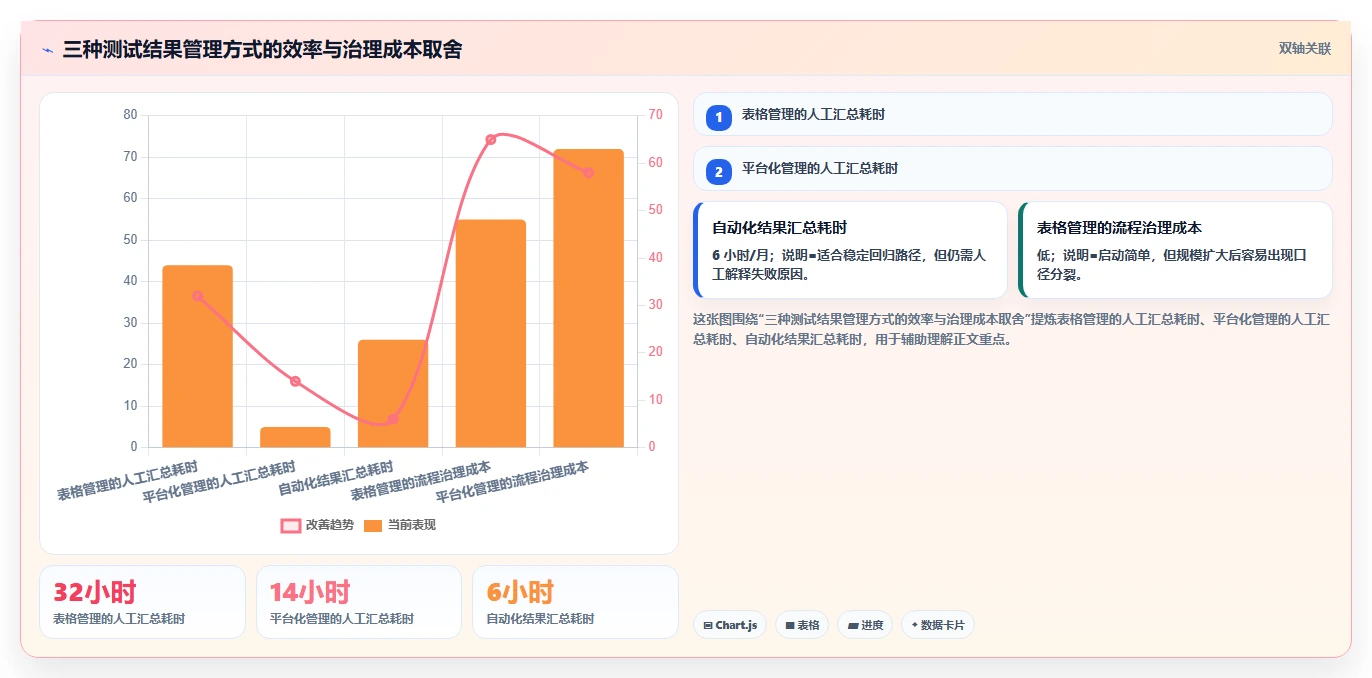Click the shortest bar 平台化管理的人工汇总耗时
The image size is (1372, 678).
[x=295, y=437]
